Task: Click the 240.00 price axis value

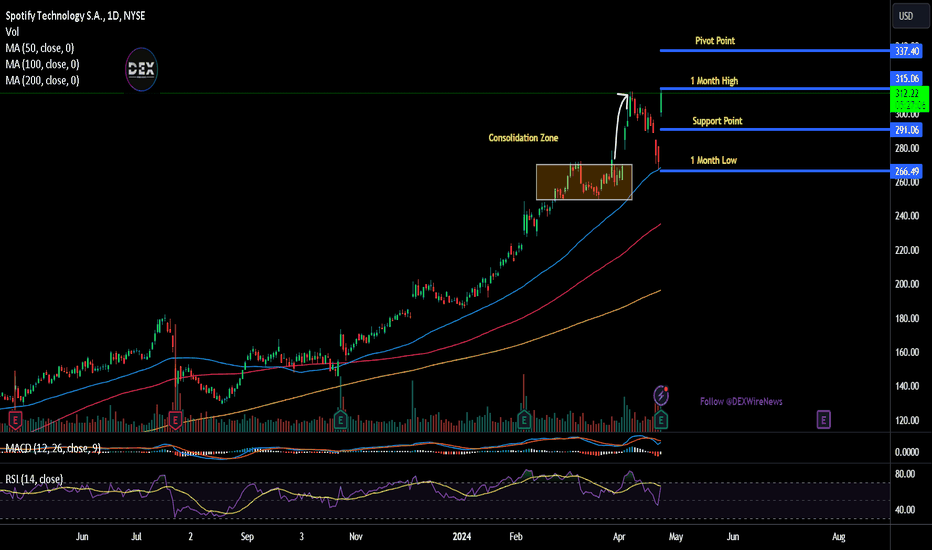Action: (x=907, y=216)
